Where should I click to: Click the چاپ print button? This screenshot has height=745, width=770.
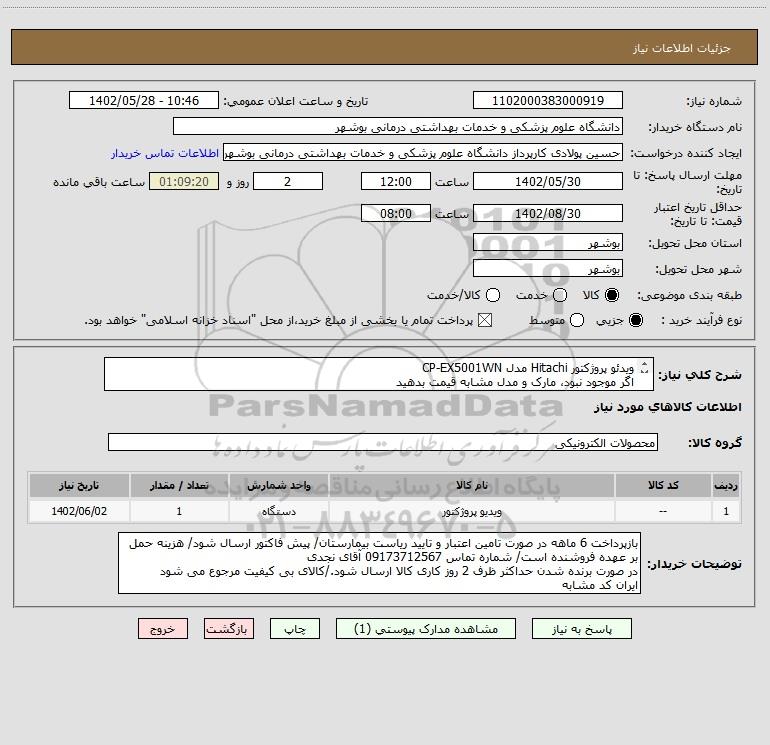click(x=295, y=629)
